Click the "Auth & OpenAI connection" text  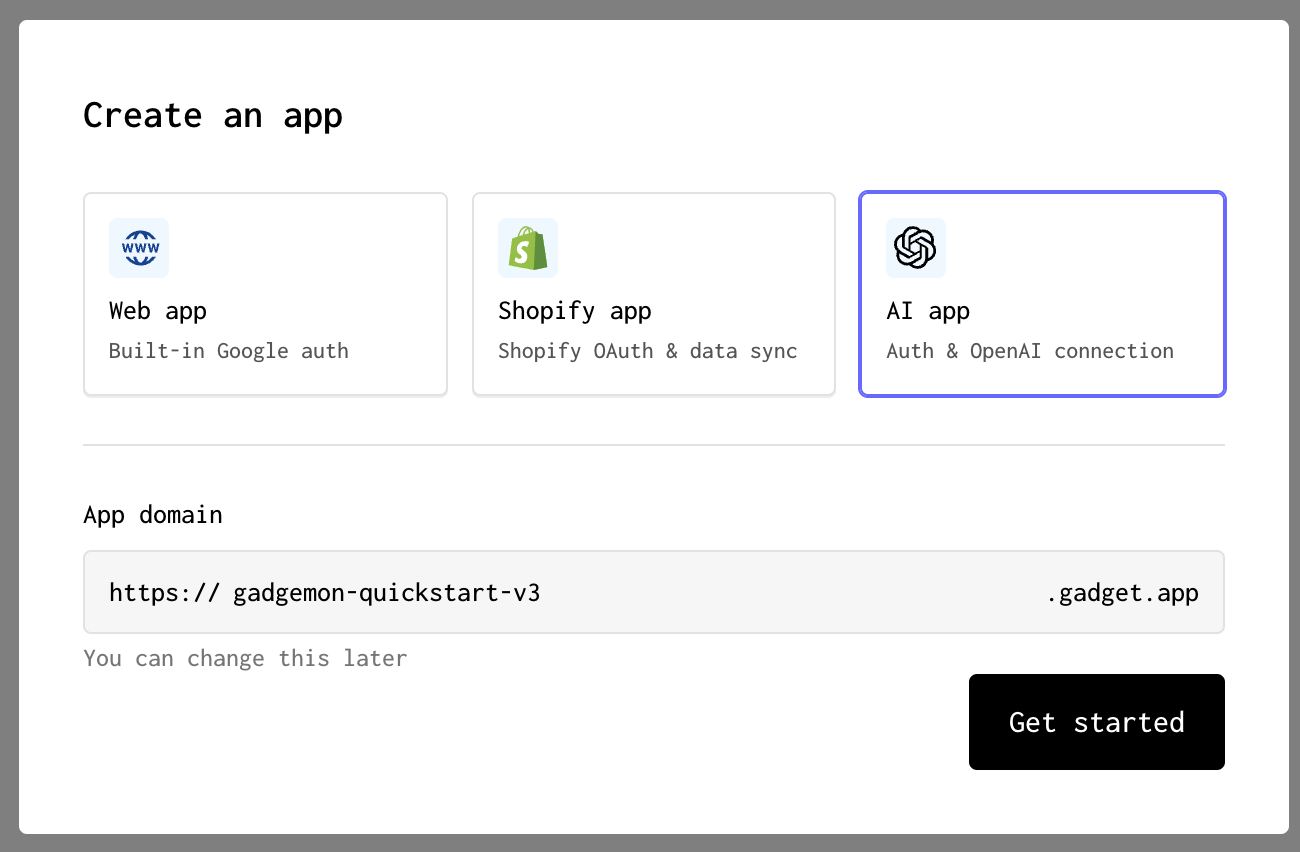click(1030, 351)
